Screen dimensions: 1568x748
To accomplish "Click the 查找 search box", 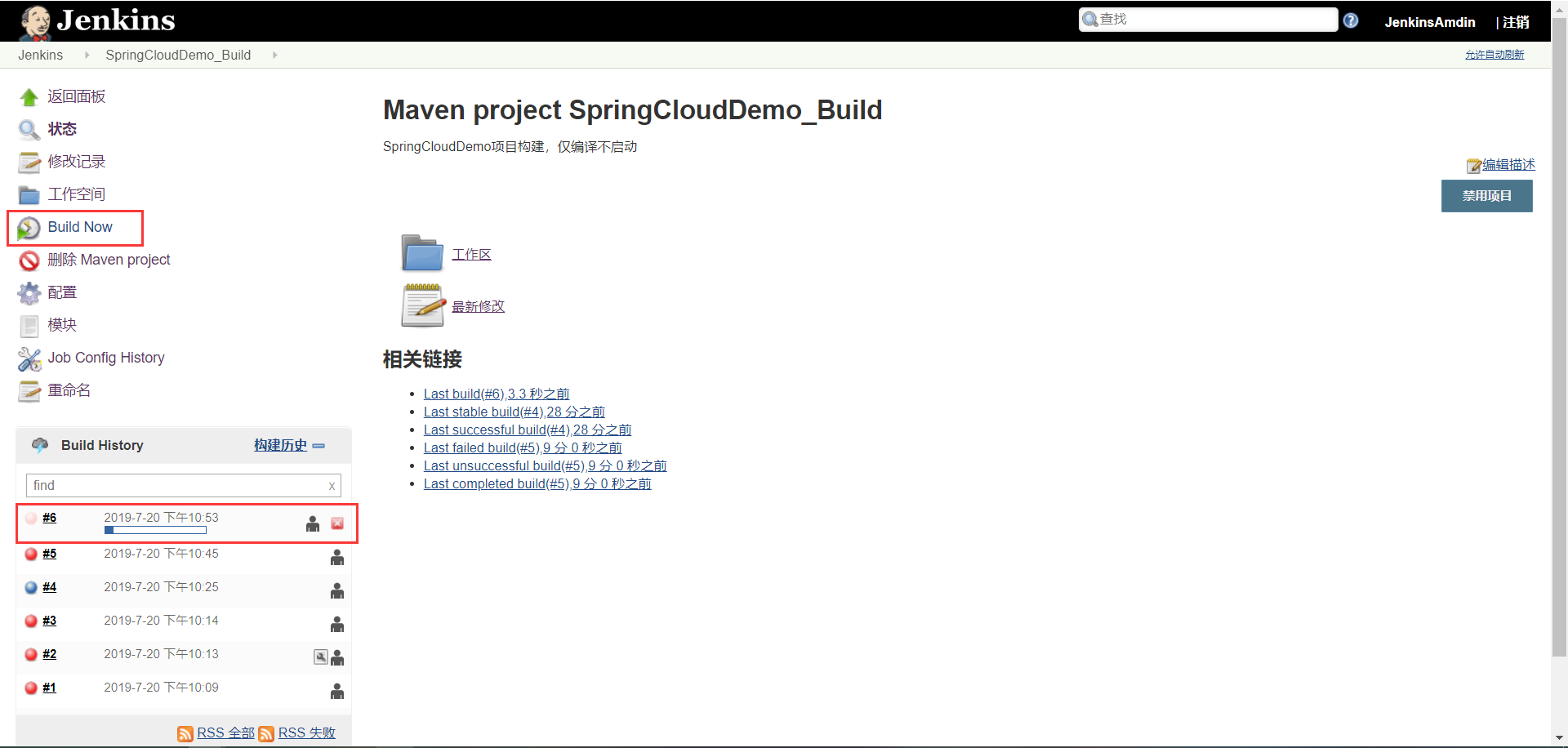I will (x=1208, y=20).
